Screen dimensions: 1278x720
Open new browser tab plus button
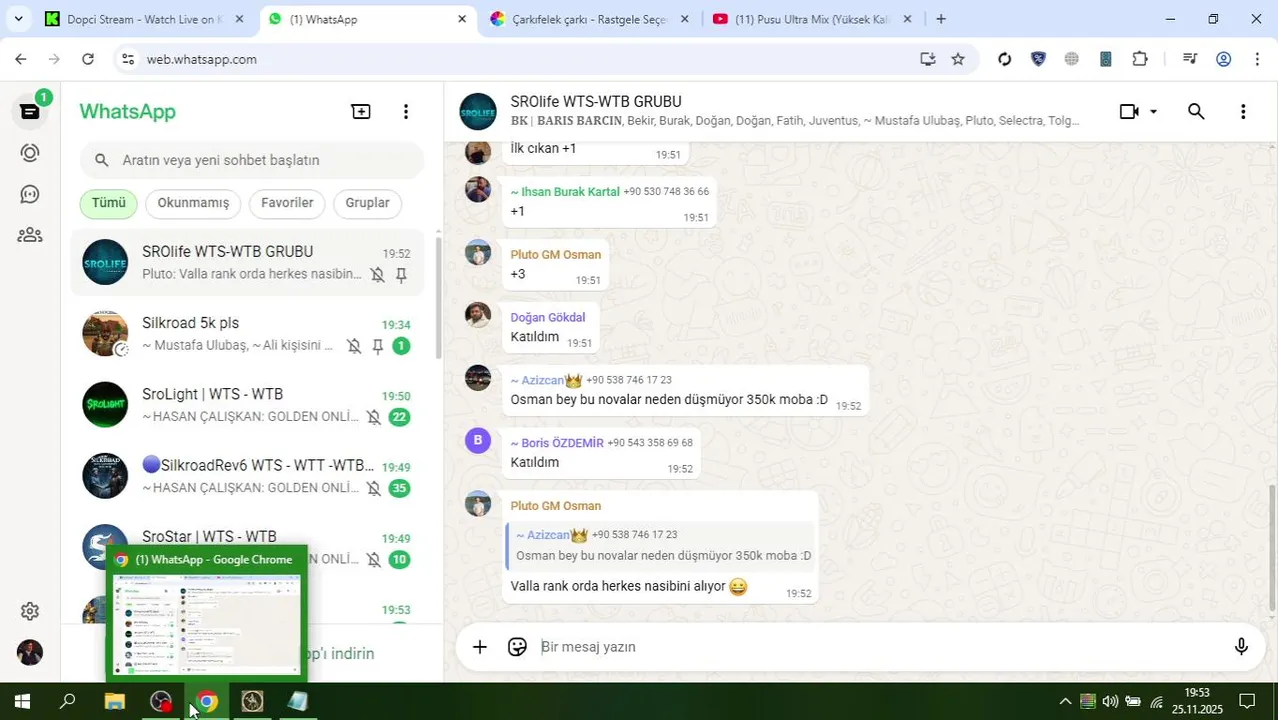pyautogui.click(x=940, y=19)
